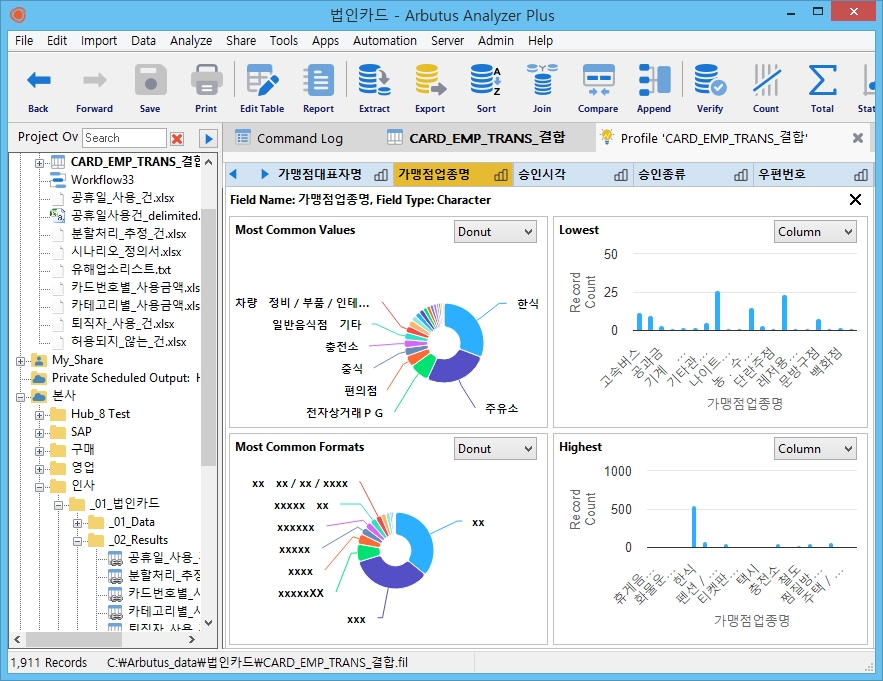Switch to the CARD_EMP_TRANS_결합 table tab
Viewport: 883px width, 681px height.
point(477,138)
